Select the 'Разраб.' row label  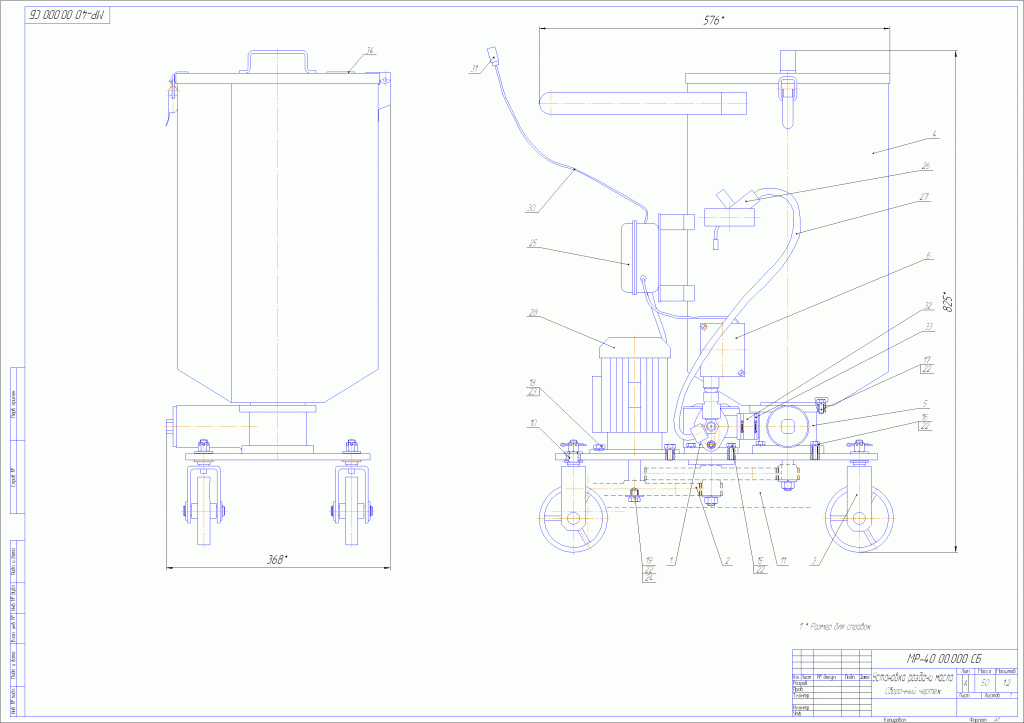pos(799,683)
